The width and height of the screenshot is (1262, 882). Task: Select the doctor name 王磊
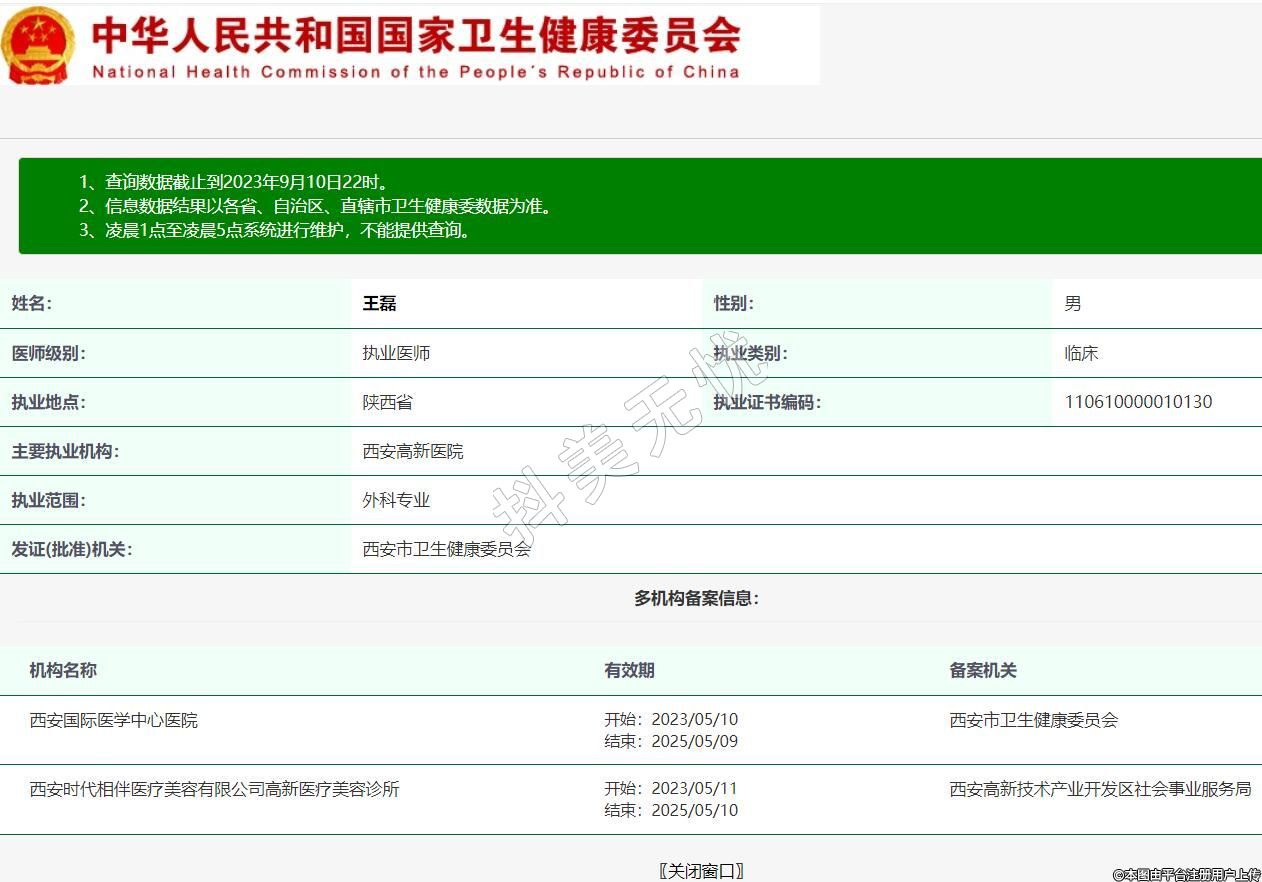point(379,304)
